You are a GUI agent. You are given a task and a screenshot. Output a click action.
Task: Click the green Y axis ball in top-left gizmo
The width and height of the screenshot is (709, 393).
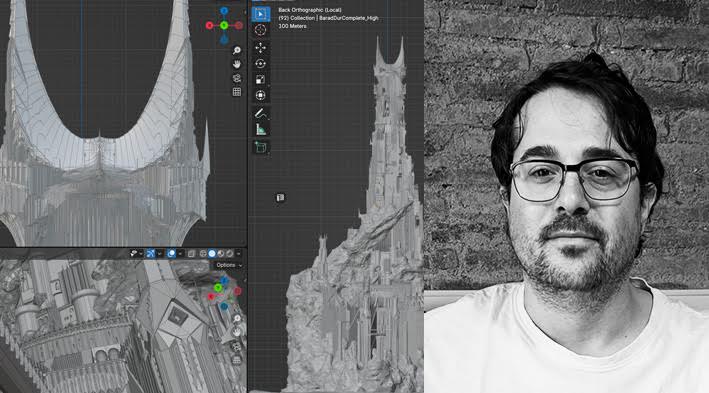[x=224, y=26]
